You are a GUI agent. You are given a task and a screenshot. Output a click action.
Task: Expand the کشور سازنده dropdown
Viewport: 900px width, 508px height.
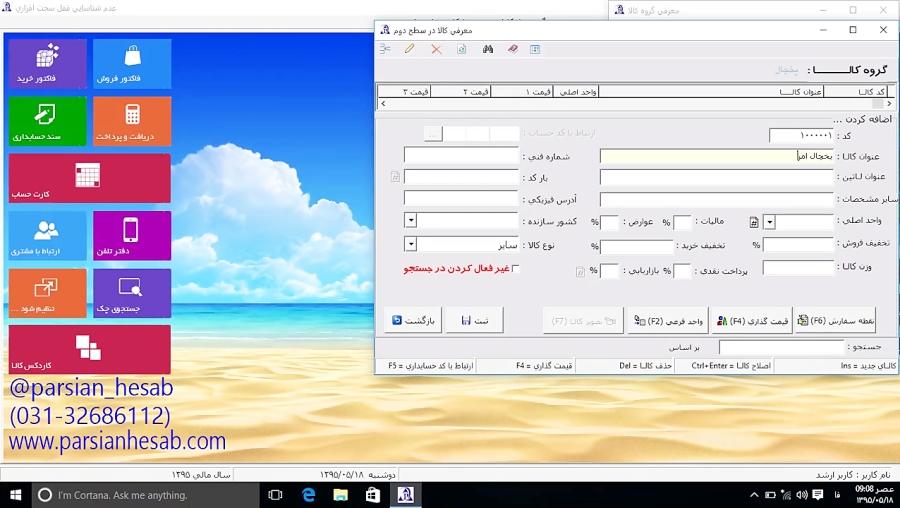pos(411,221)
